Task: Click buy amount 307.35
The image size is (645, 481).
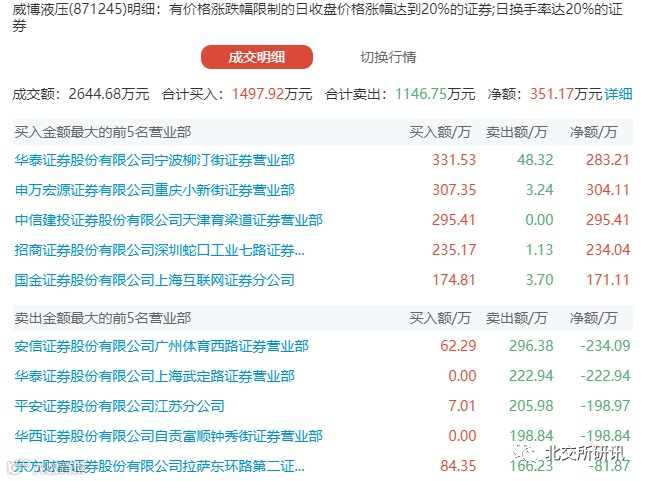Action: click(x=454, y=190)
